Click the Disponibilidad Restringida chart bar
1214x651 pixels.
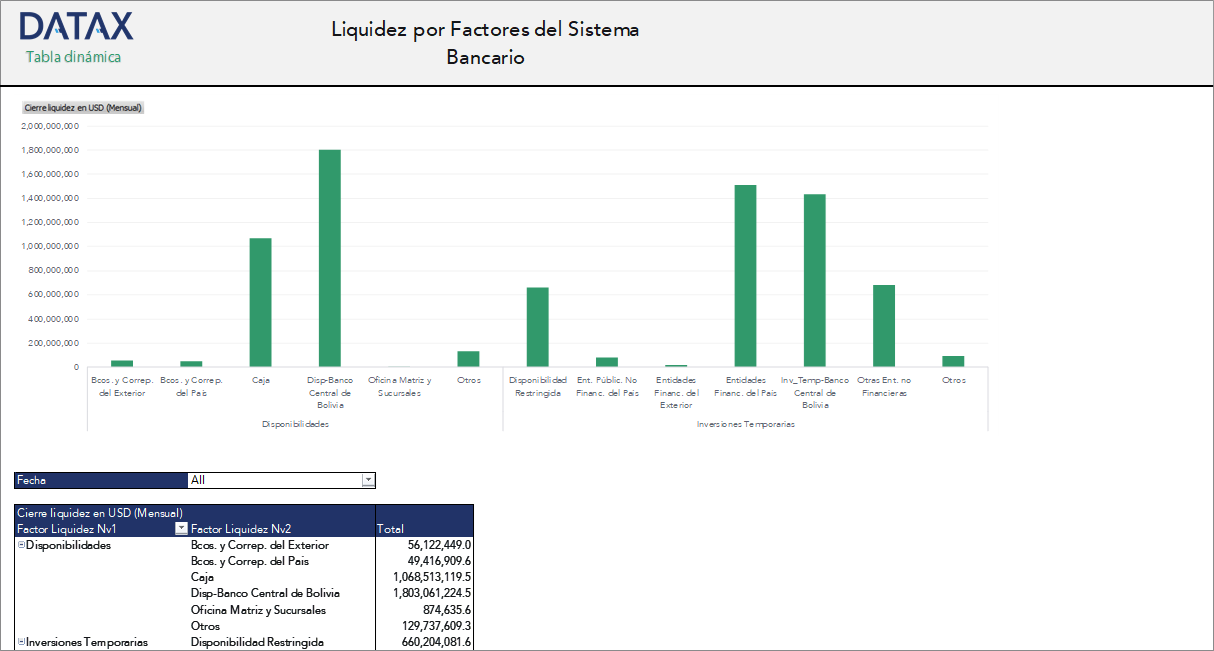click(539, 325)
